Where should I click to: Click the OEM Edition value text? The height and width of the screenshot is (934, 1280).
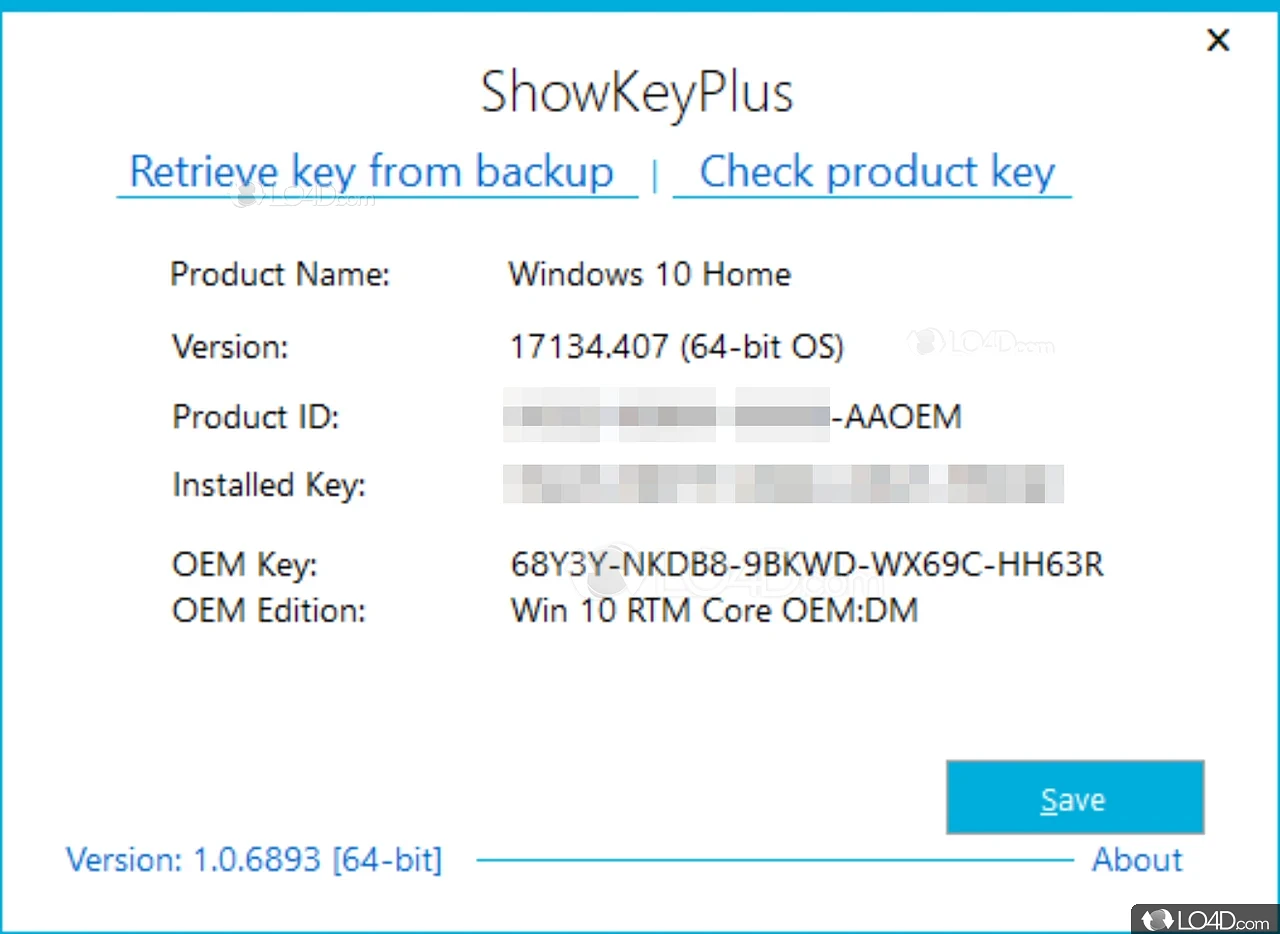click(714, 610)
